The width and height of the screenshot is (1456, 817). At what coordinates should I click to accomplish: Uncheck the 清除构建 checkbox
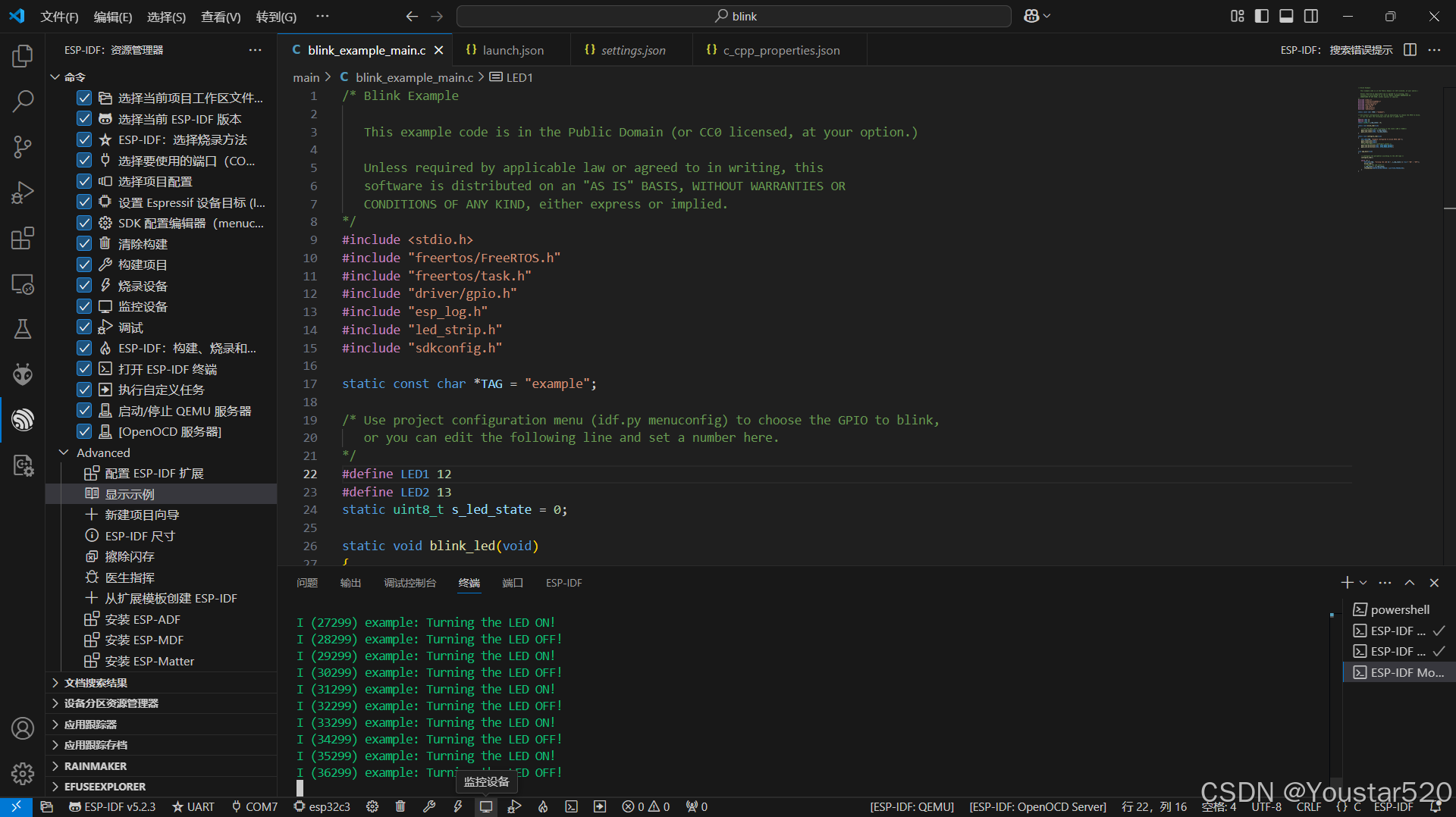[84, 244]
